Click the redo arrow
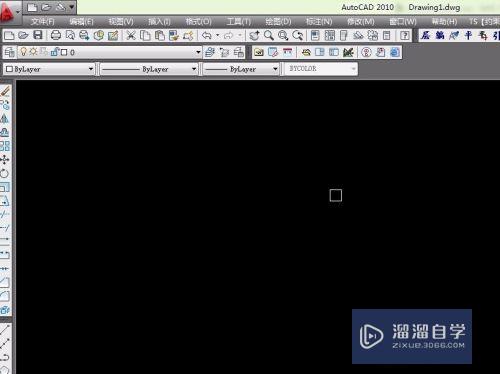 click(228, 35)
